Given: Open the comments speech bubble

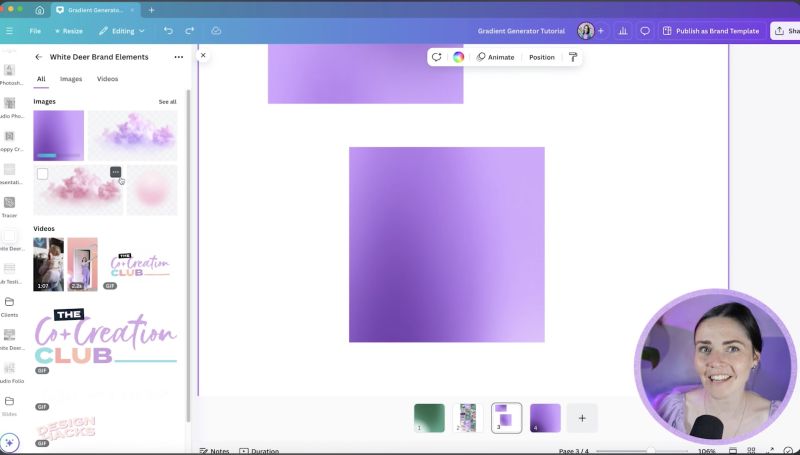Looking at the screenshot, I should click(x=645, y=31).
